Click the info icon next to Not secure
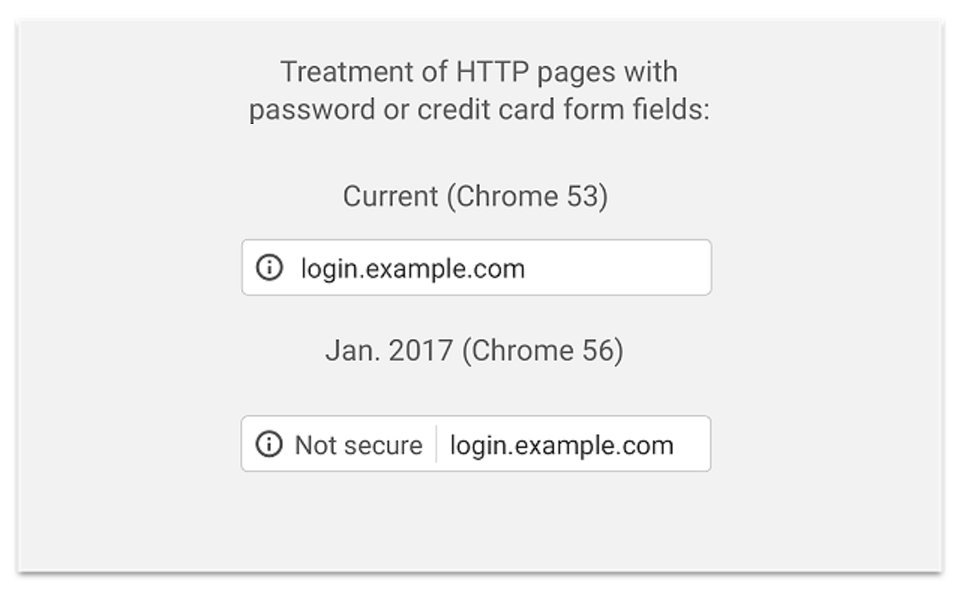The height and width of the screenshot is (596, 960). [269, 444]
